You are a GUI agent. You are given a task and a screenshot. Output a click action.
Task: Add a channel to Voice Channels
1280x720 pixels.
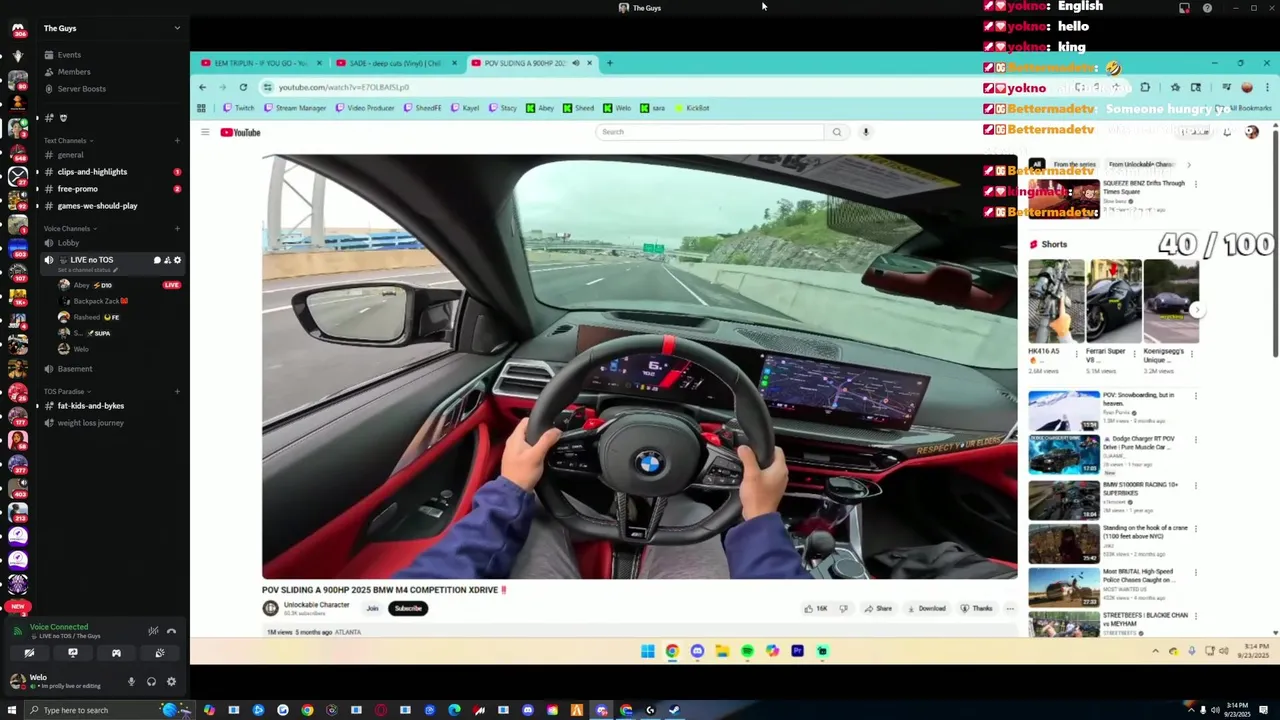(x=178, y=229)
